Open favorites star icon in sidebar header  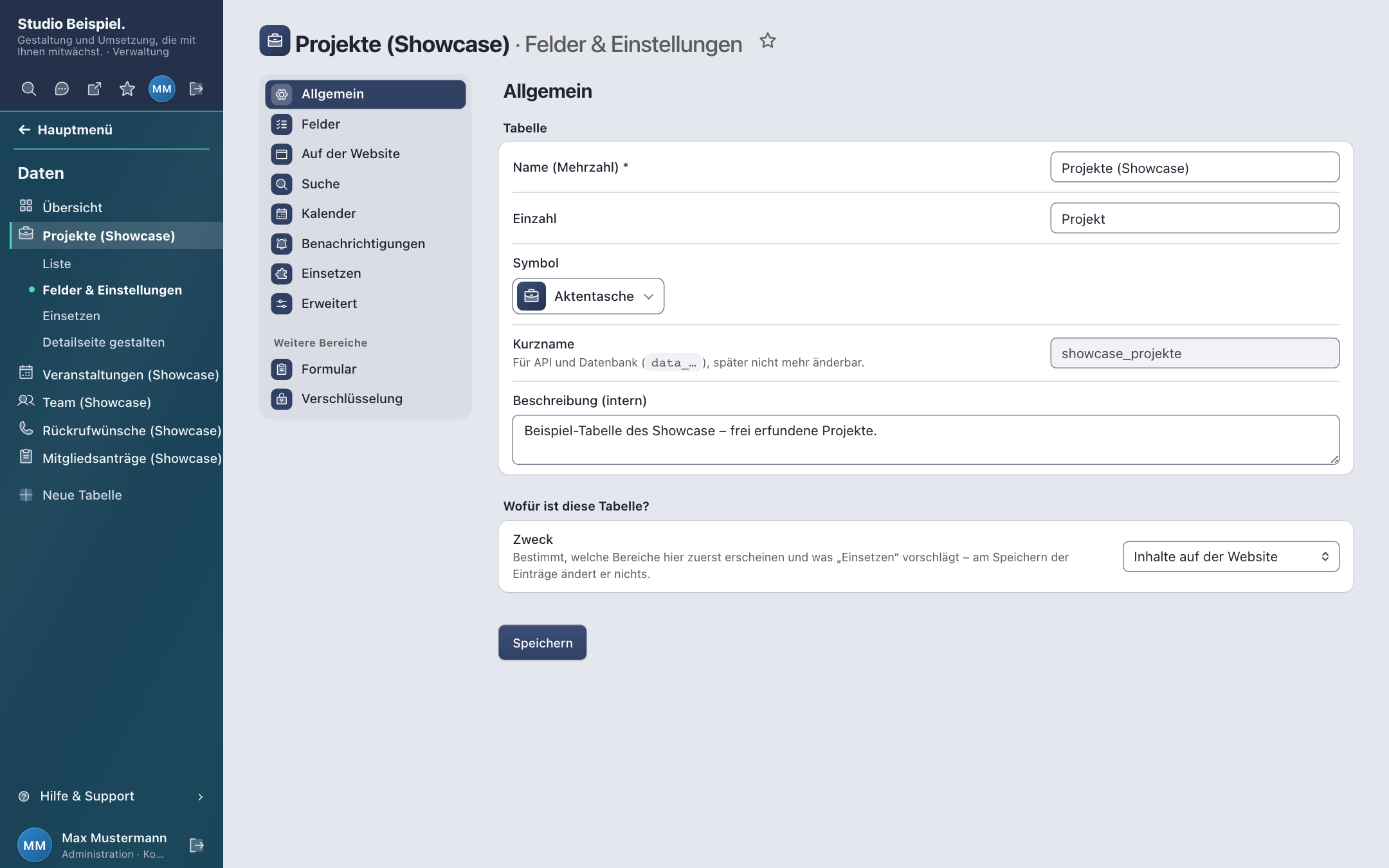(x=127, y=89)
